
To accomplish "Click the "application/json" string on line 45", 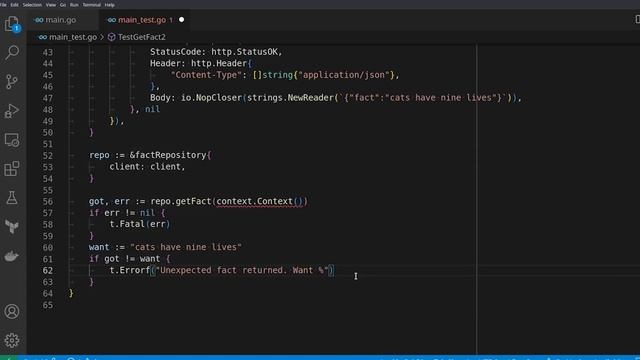I will (344, 75).
